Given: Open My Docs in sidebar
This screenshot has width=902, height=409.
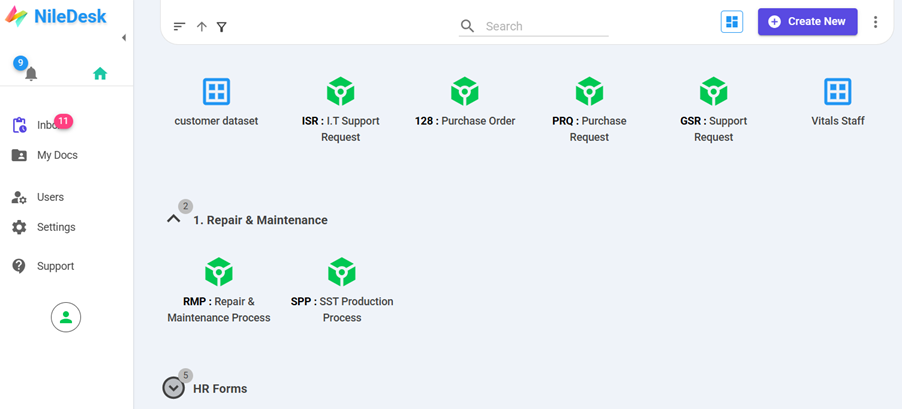Looking at the screenshot, I should tap(56, 155).
